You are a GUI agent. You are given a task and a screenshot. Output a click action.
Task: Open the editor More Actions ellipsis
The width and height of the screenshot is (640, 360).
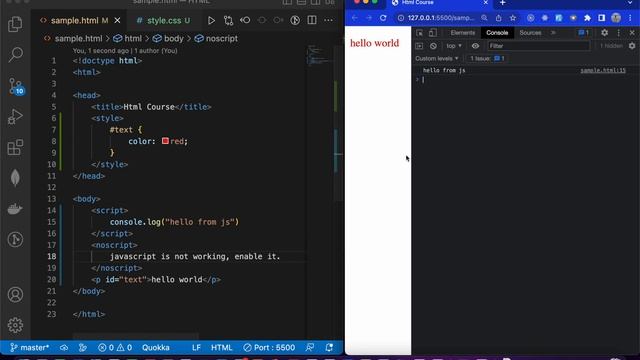coord(329,20)
